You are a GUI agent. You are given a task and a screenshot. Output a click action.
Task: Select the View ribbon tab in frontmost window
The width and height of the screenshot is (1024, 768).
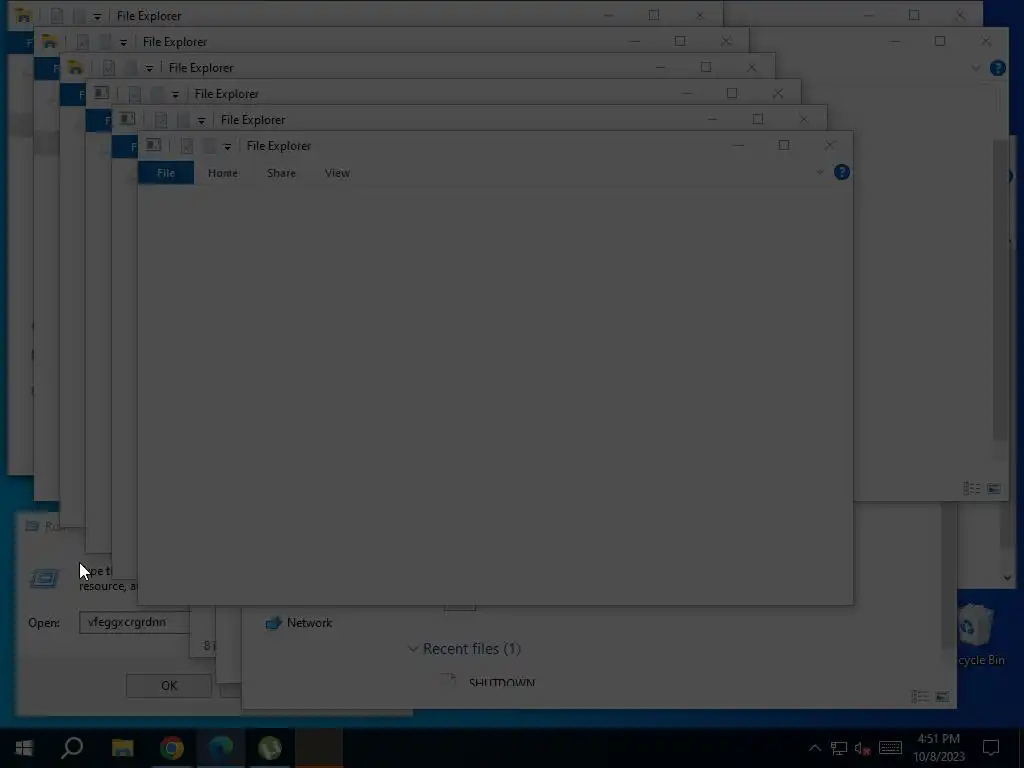pos(337,173)
